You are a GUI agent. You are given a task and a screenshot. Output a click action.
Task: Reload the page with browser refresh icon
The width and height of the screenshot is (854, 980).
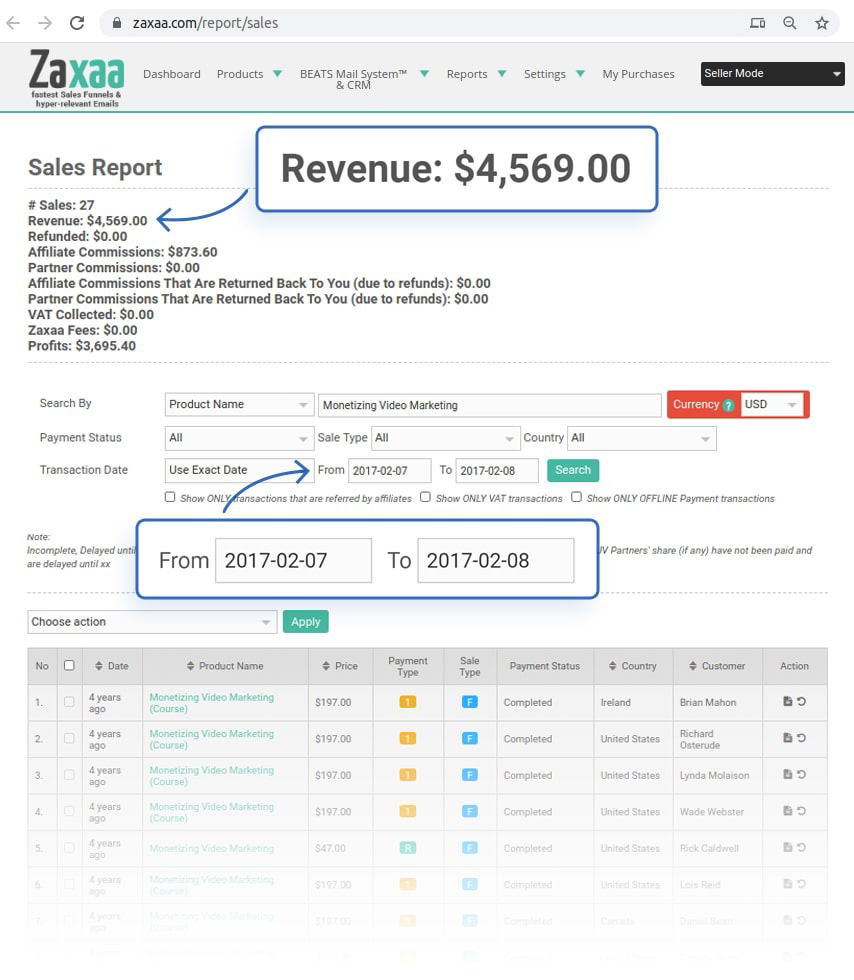77,23
